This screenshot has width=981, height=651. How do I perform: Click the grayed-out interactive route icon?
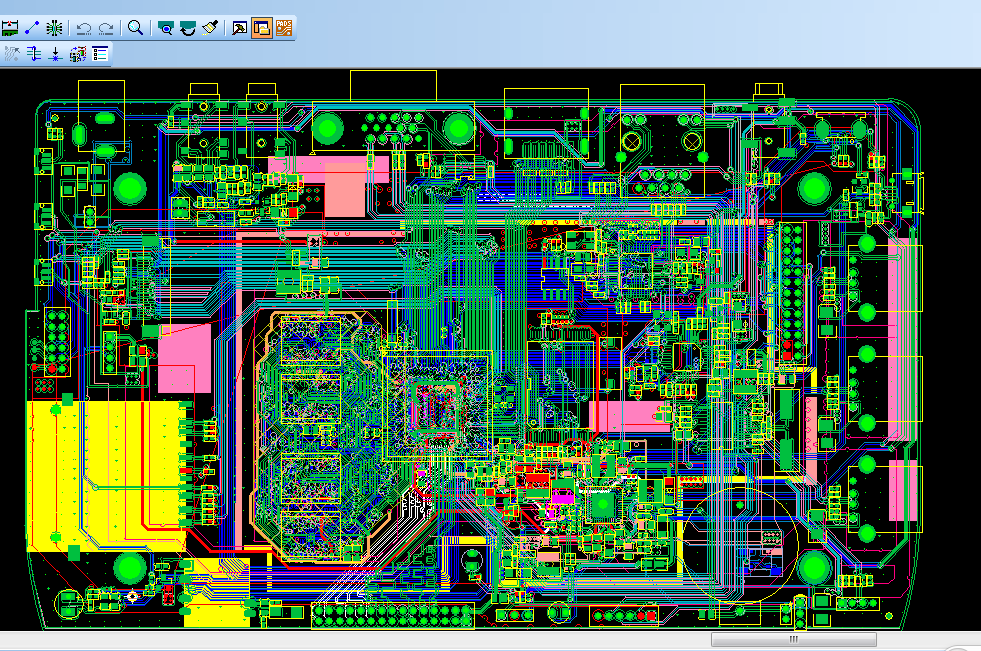pos(11,54)
